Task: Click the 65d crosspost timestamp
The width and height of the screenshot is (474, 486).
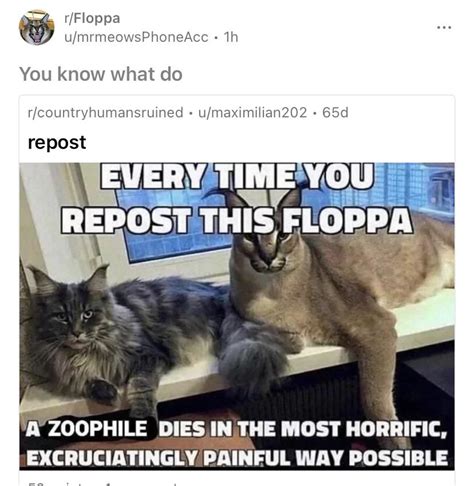Action: coord(335,112)
